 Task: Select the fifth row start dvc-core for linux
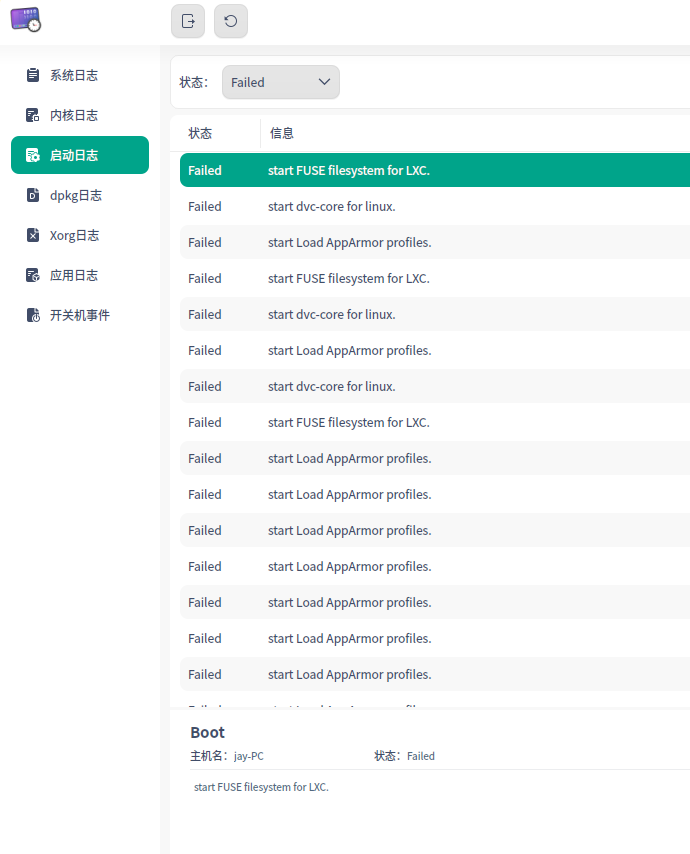point(435,314)
